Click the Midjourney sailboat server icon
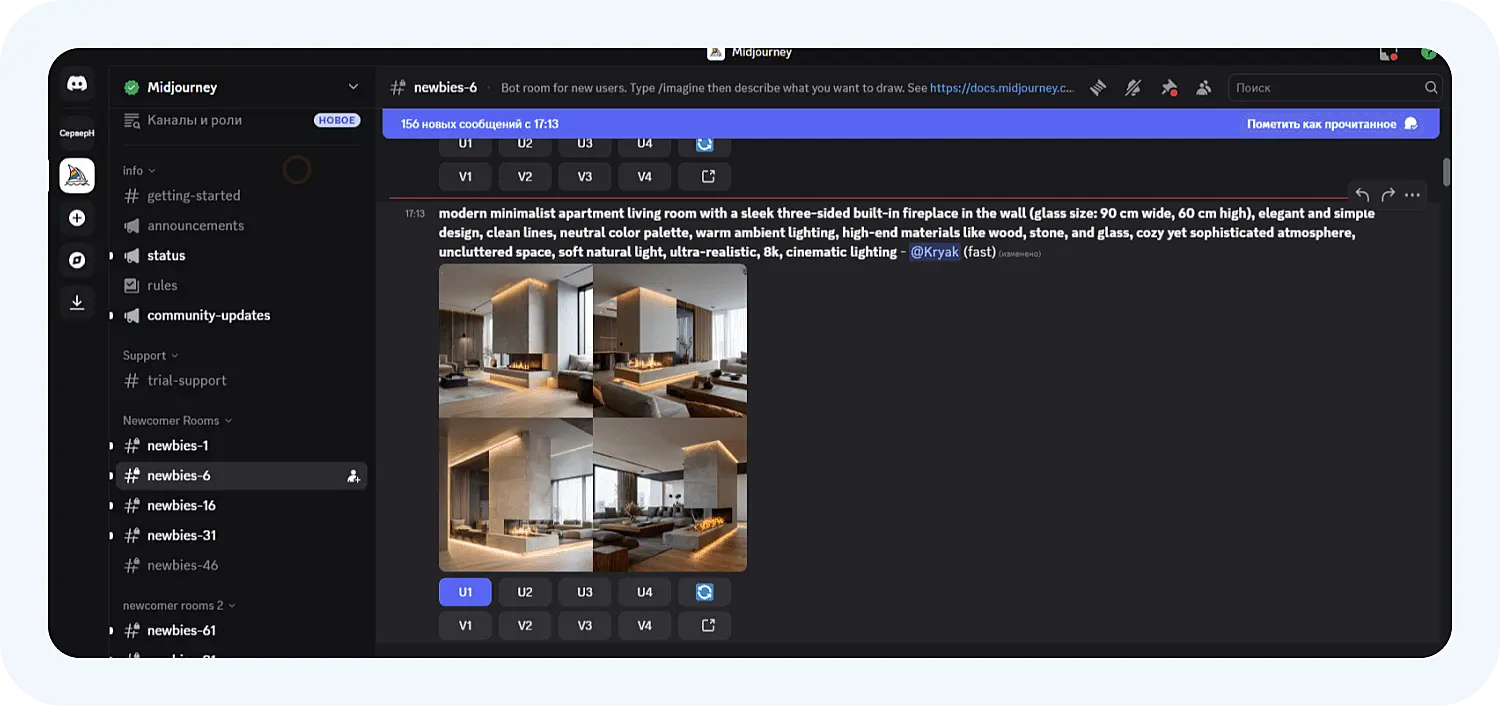 [77, 176]
